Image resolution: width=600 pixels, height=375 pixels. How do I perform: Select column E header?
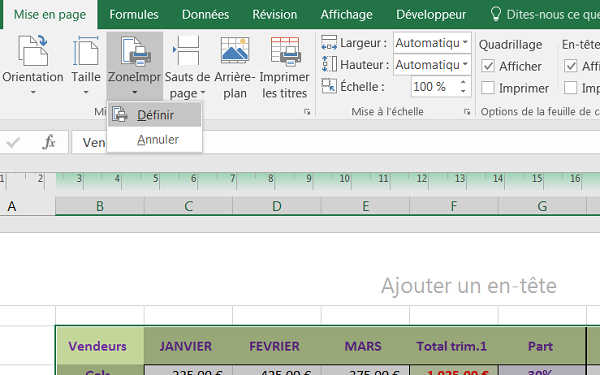click(365, 206)
